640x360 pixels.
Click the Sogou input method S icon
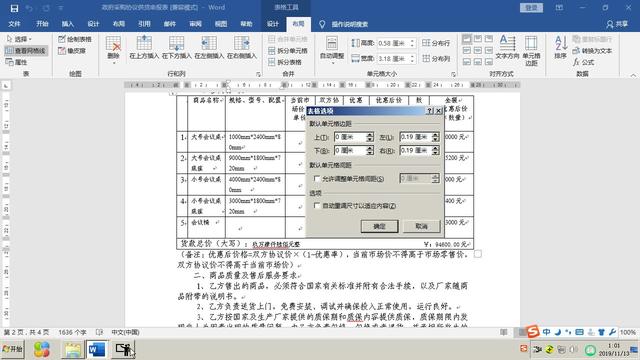tap(533, 331)
